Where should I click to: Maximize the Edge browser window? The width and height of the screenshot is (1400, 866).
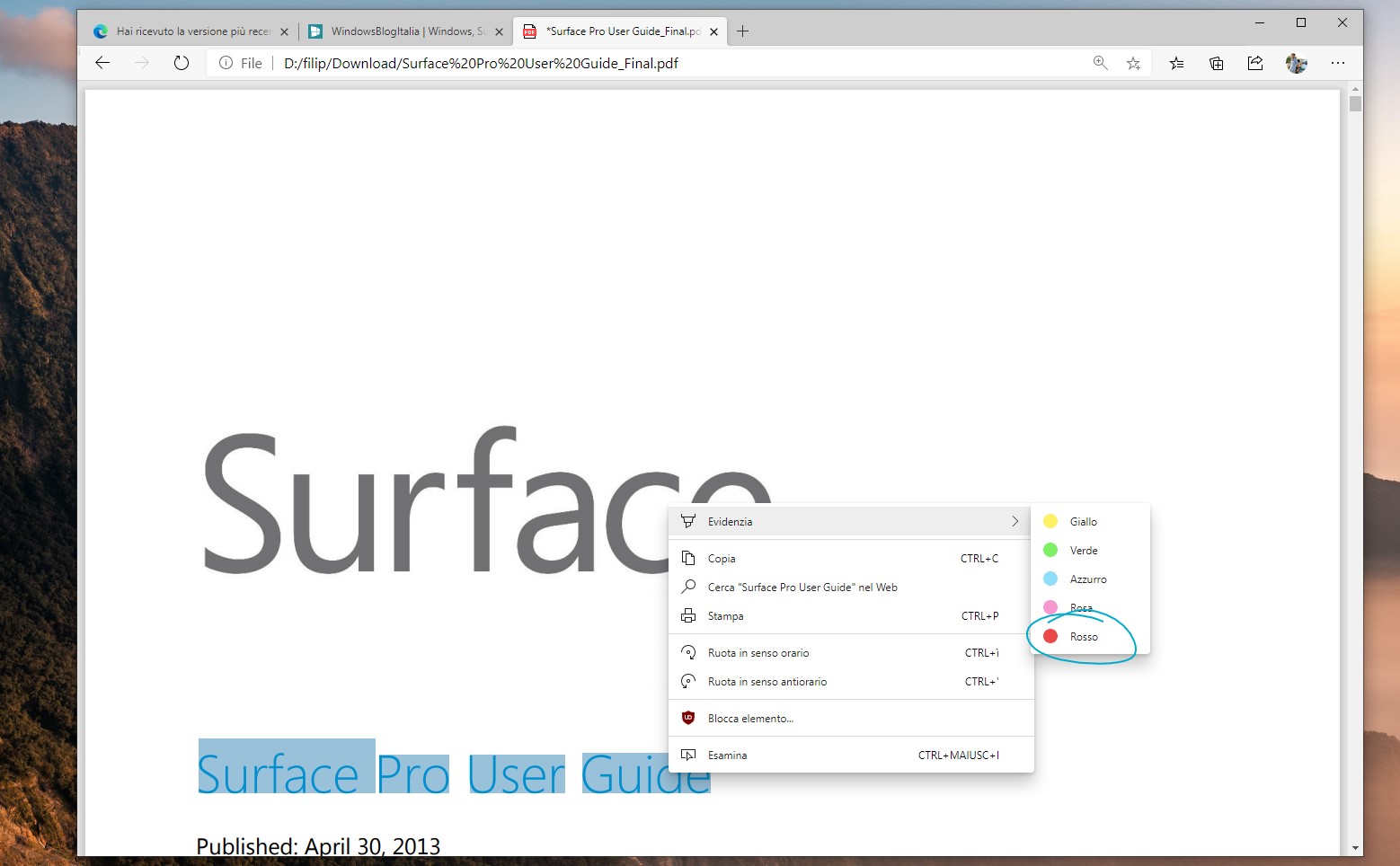point(1301,22)
